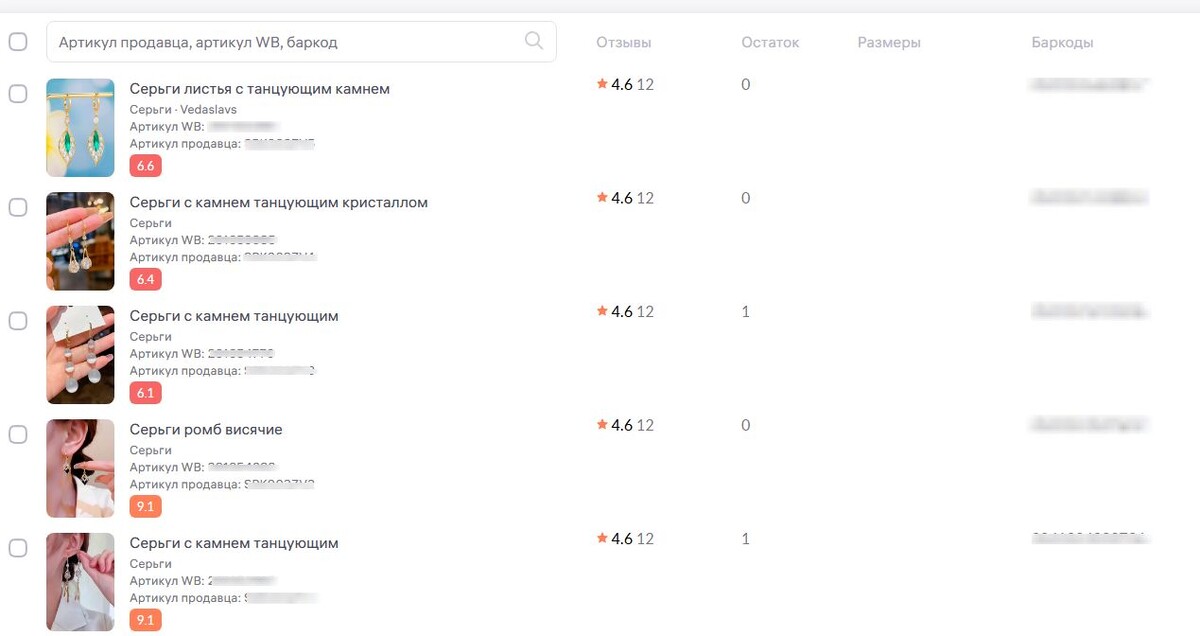Viewport: 1200px width, 636px height.
Task: Click stock value 1 in the 6.1 badge row
Action: click(746, 311)
